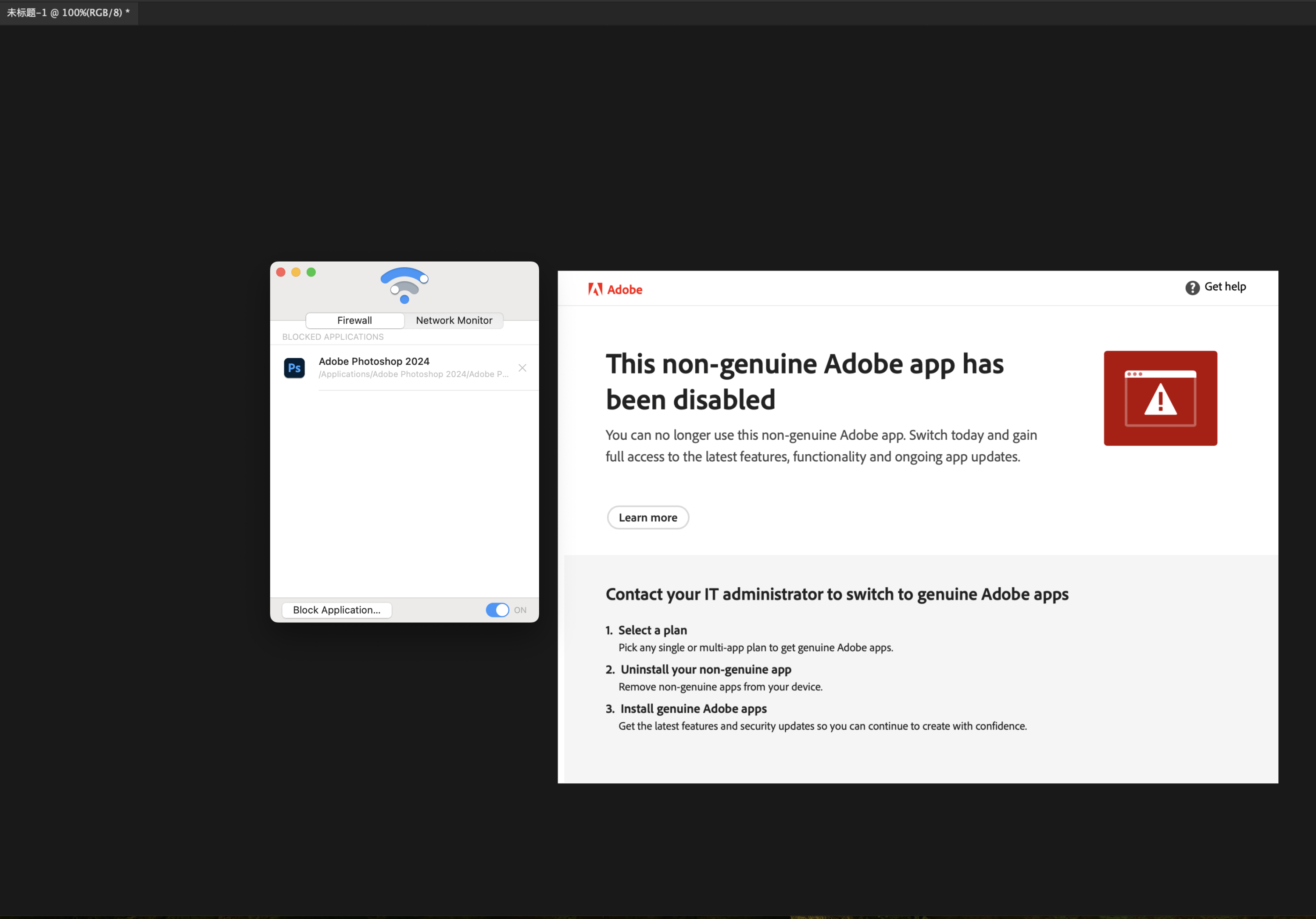This screenshot has height=919, width=1316.
Task: Switch to the Network Monitor tab
Action: (454, 320)
